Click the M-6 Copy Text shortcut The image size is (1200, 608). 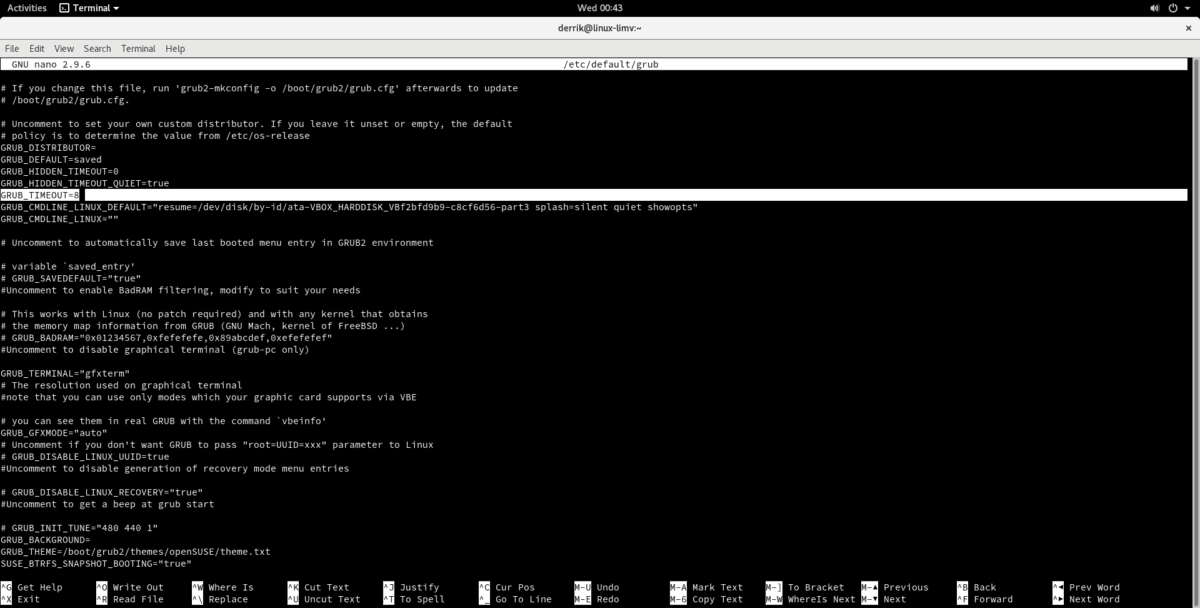(x=707, y=600)
